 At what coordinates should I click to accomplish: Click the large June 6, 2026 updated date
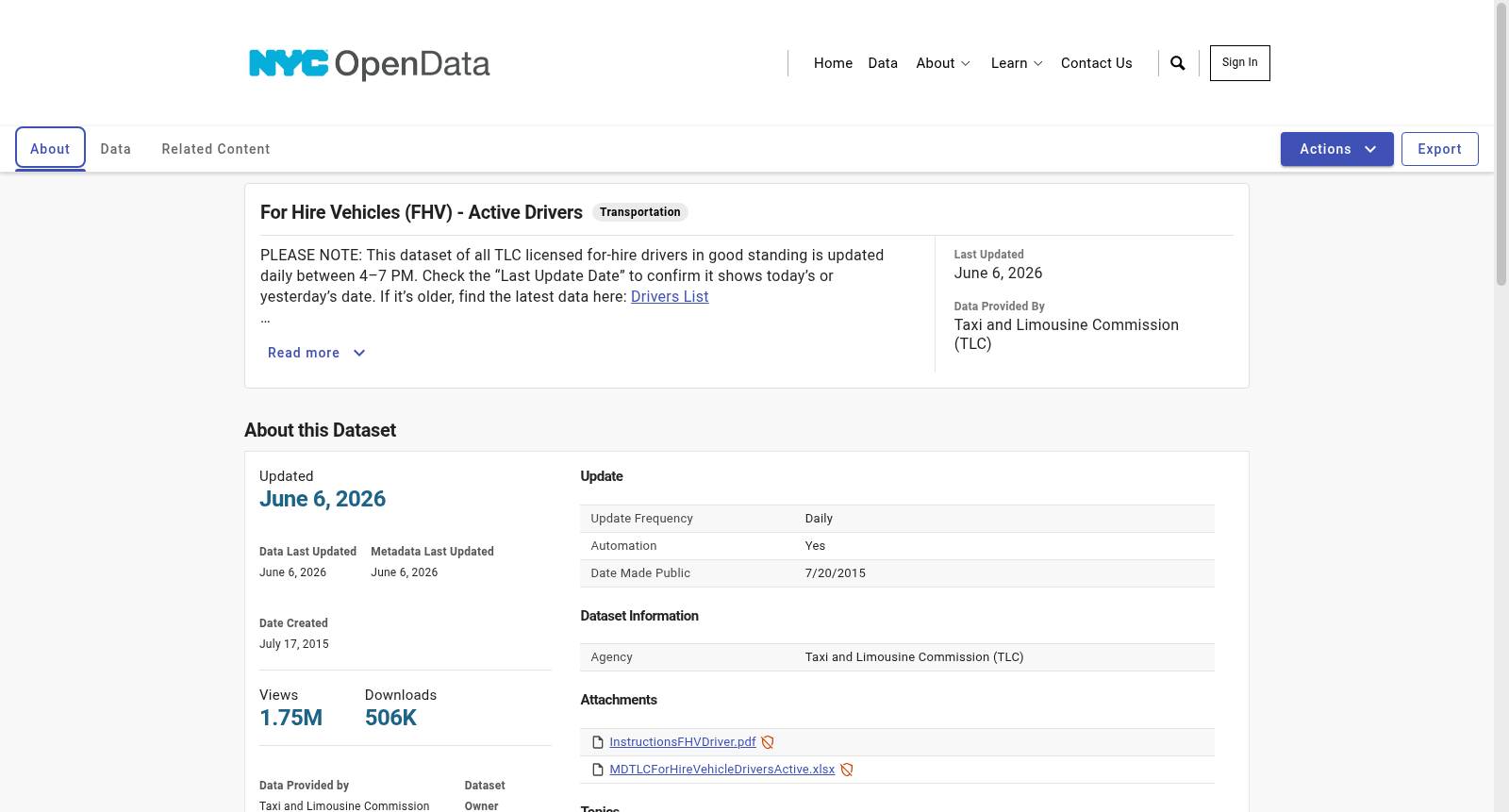point(323,499)
